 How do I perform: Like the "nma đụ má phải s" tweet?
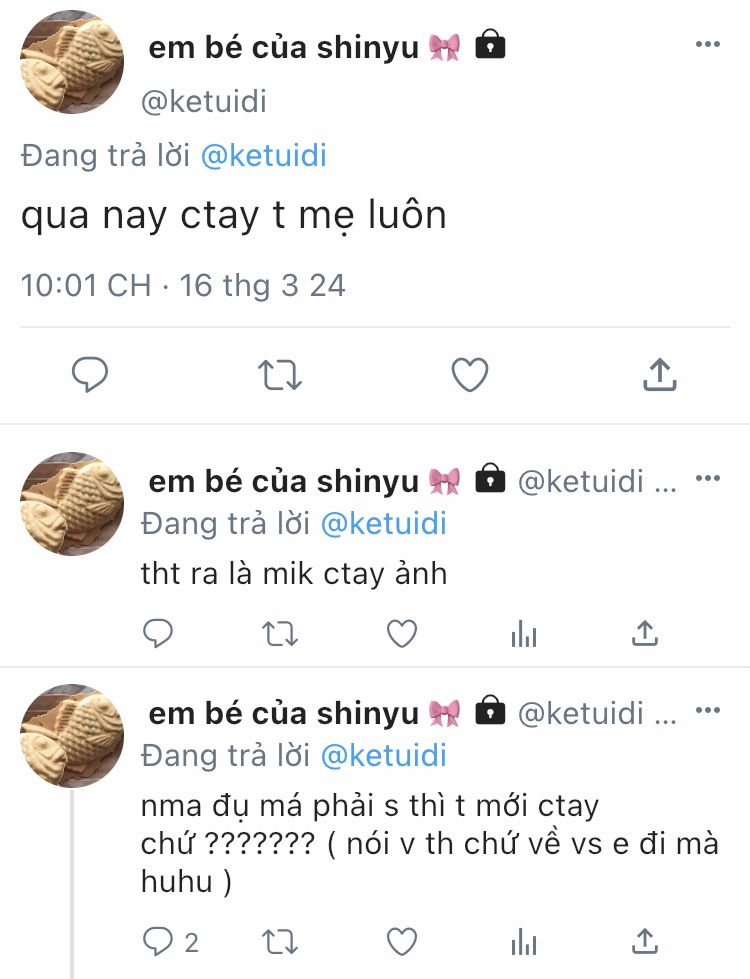pyautogui.click(x=402, y=941)
